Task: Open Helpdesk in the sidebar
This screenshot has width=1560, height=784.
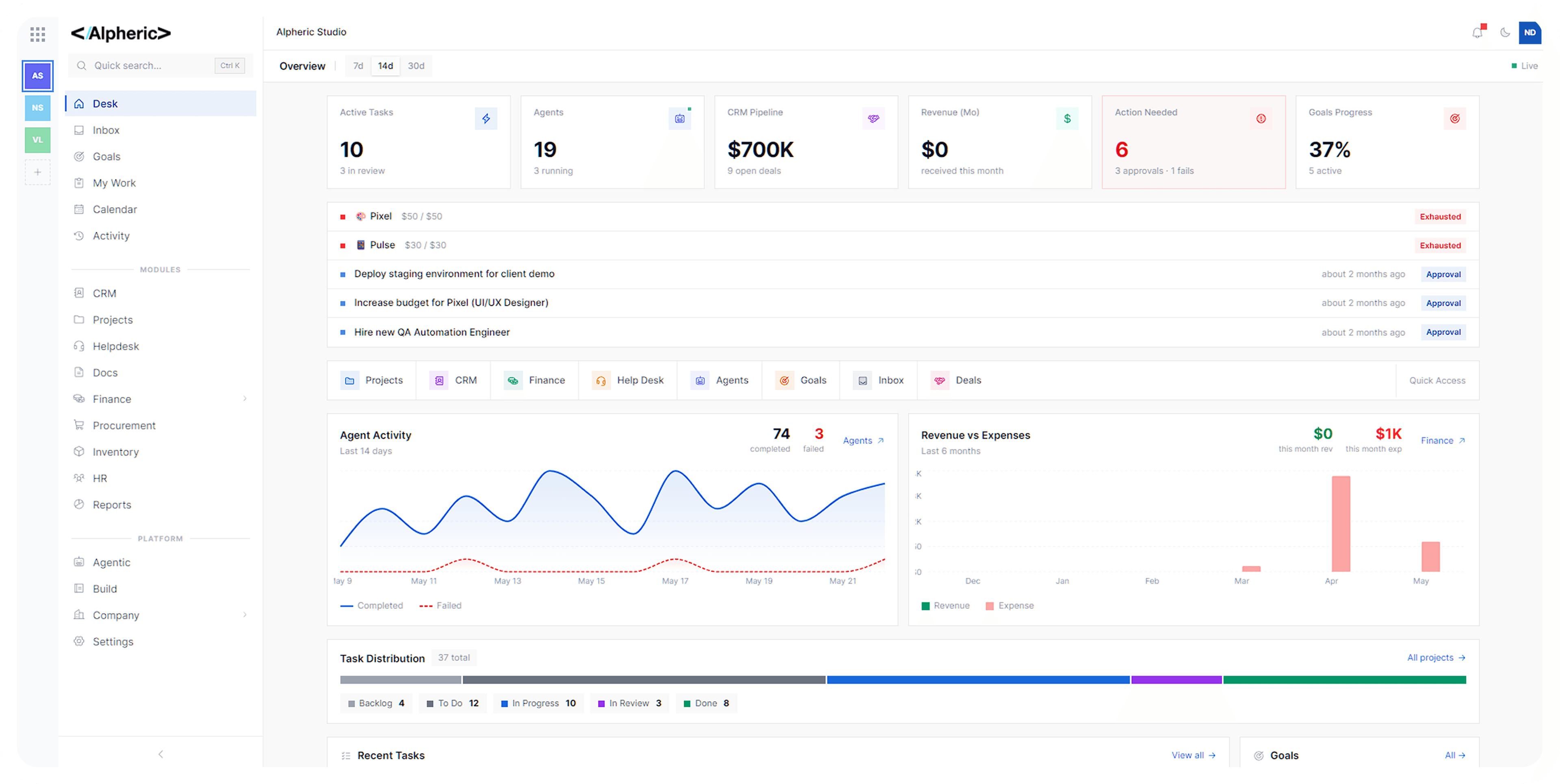Action: pos(160,346)
